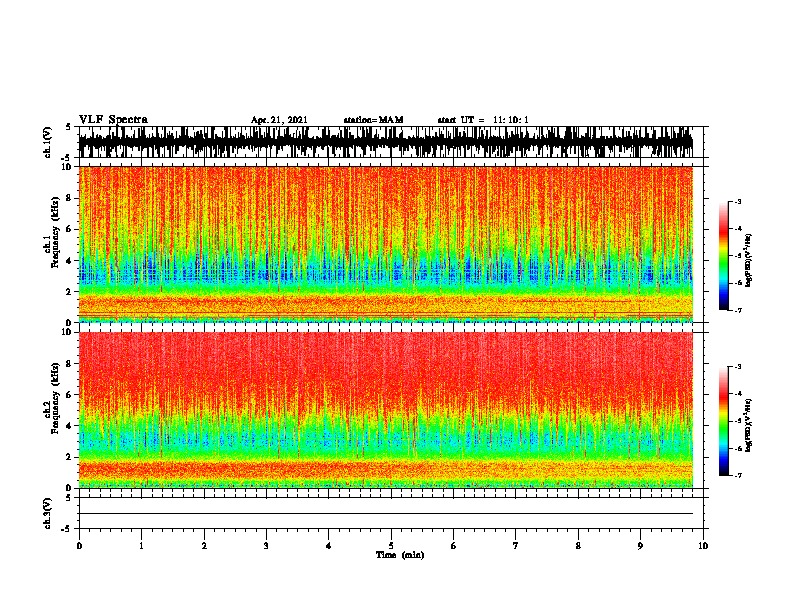792x612 pixels.
Task: Click the "-7" label on ch.2 color scale
Action: [x=738, y=476]
